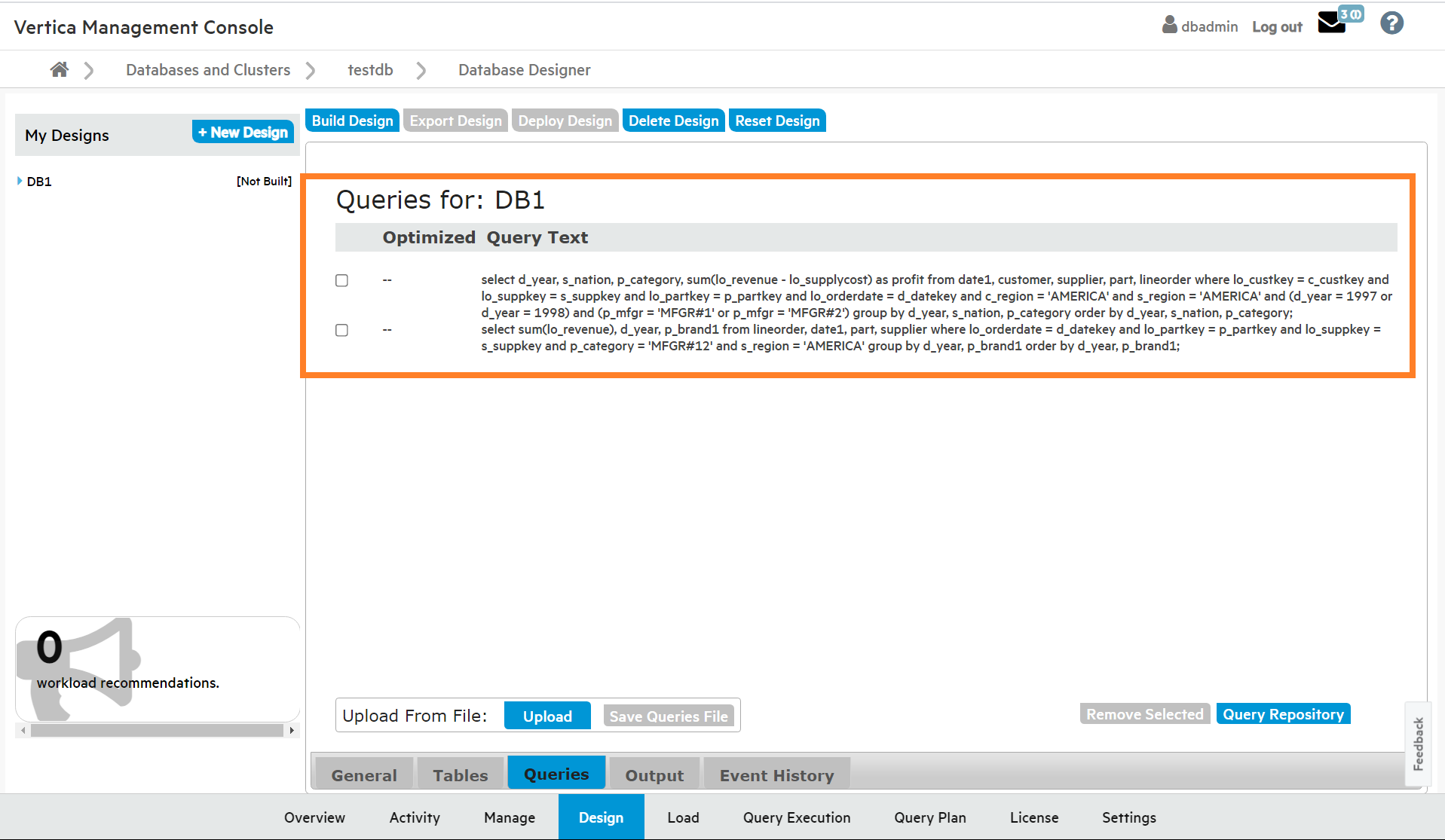Open the mail notifications envelope icon
The height and width of the screenshot is (840, 1445).
tap(1331, 24)
